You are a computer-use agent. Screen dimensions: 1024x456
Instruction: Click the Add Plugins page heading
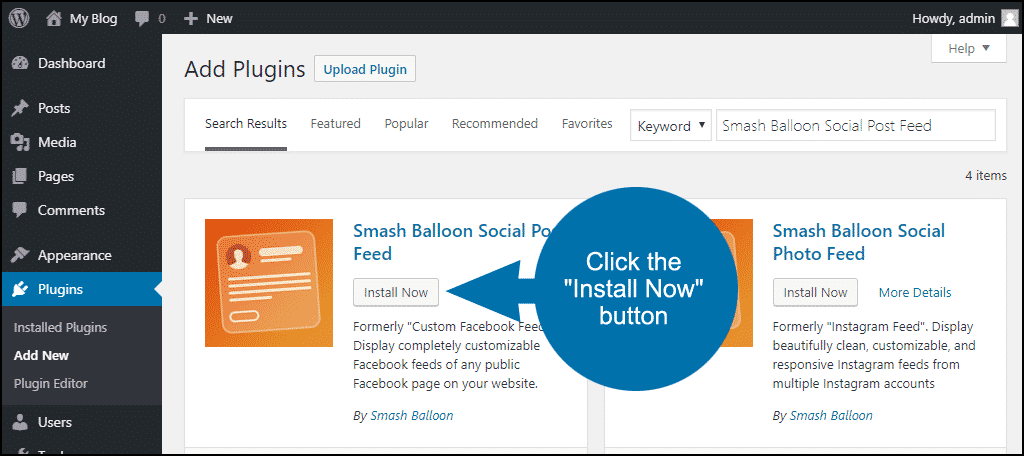tap(245, 69)
